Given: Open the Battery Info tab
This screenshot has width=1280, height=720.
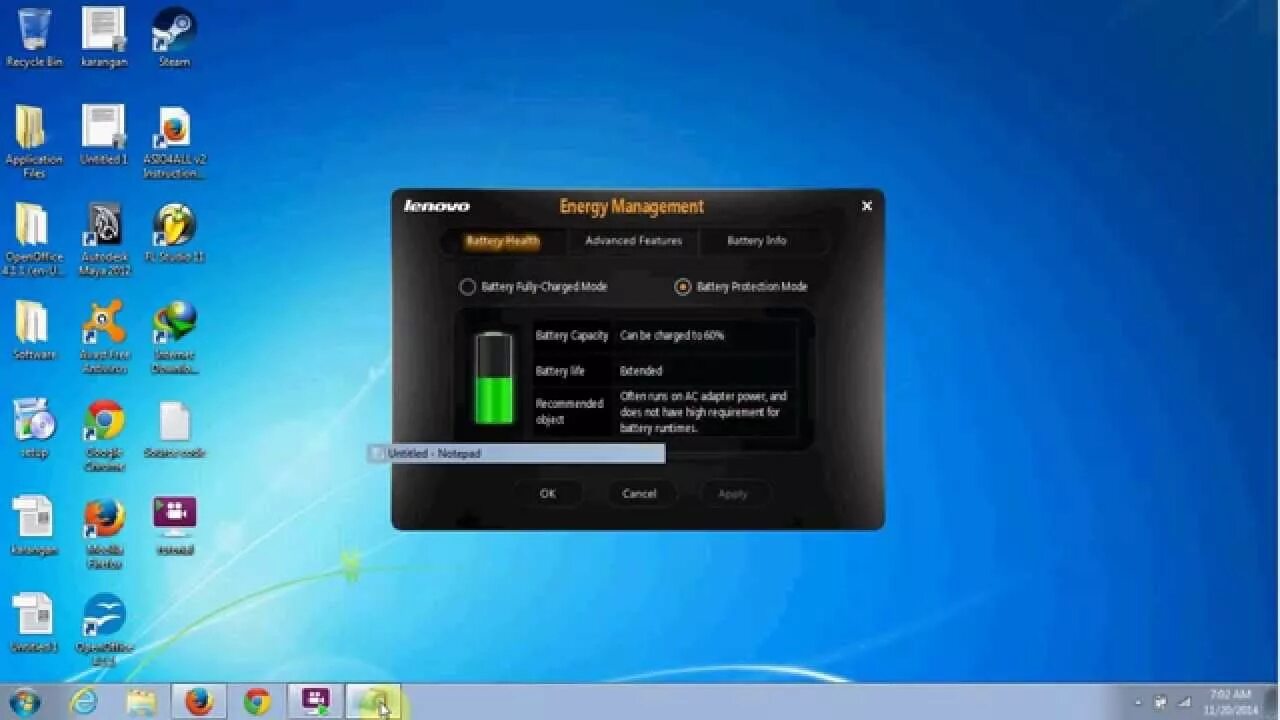Looking at the screenshot, I should 756,241.
